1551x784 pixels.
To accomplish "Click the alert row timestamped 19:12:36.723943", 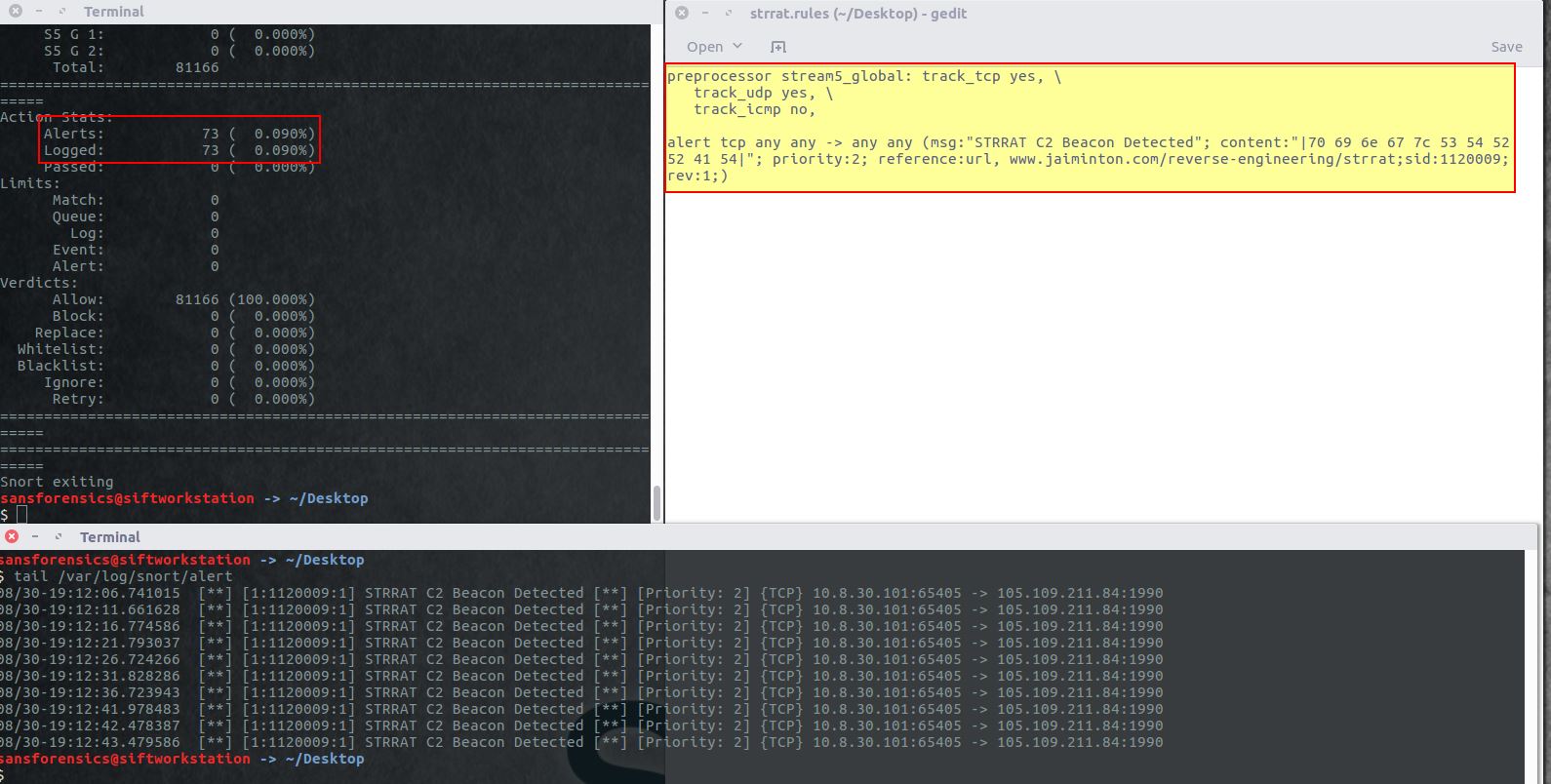I will coord(581,692).
